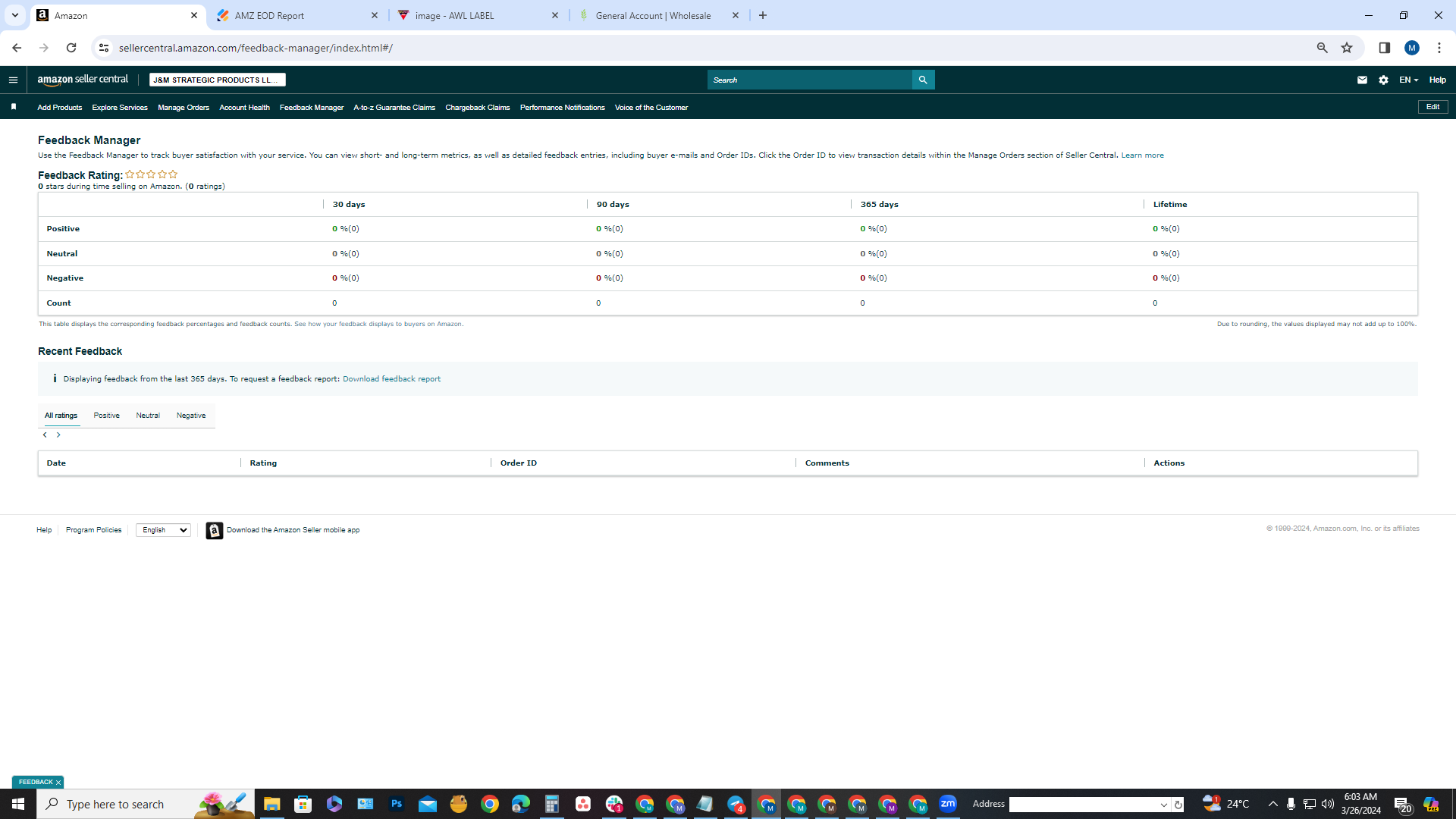Show hidden system tray icons
This screenshot has width=1456, height=819.
(x=1272, y=804)
